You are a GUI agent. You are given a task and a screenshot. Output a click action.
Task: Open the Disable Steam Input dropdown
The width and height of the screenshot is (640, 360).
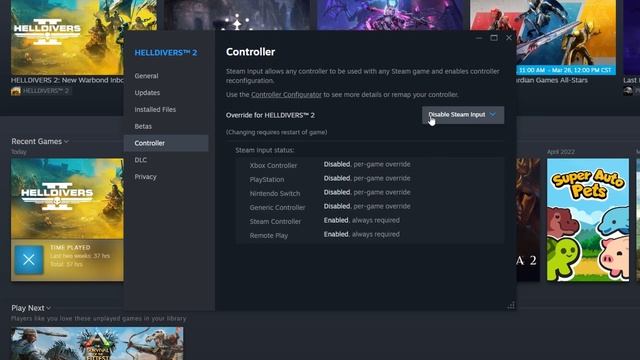pyautogui.click(x=463, y=115)
